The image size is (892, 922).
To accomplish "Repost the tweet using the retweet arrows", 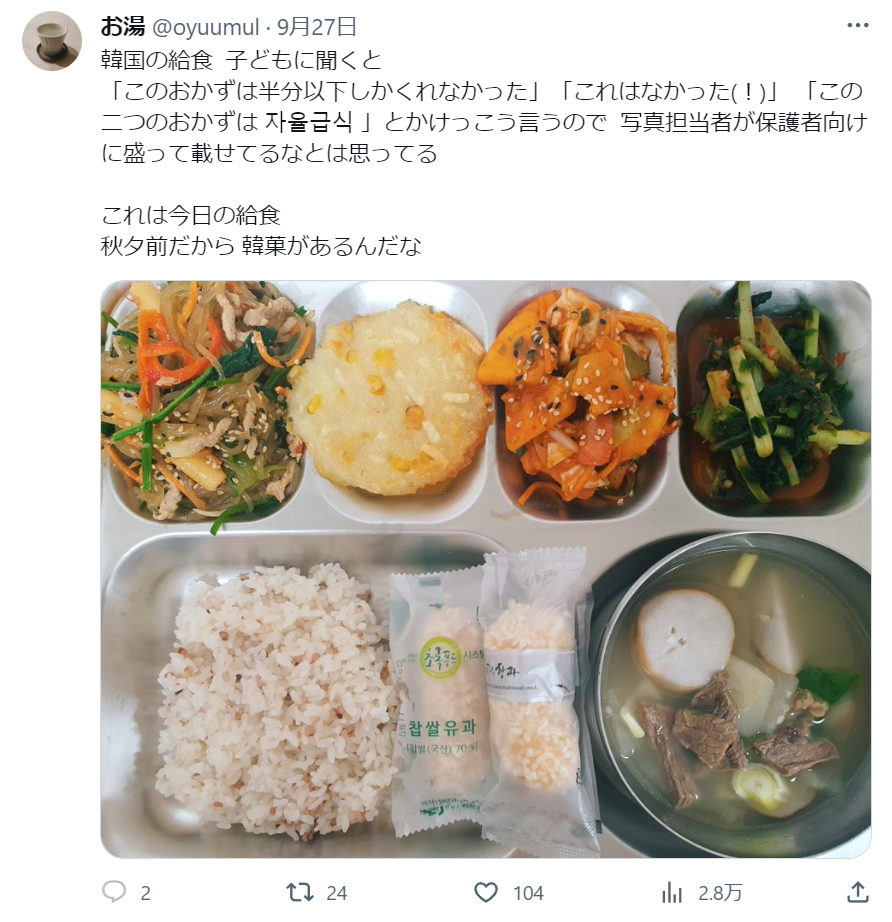I will [300, 892].
